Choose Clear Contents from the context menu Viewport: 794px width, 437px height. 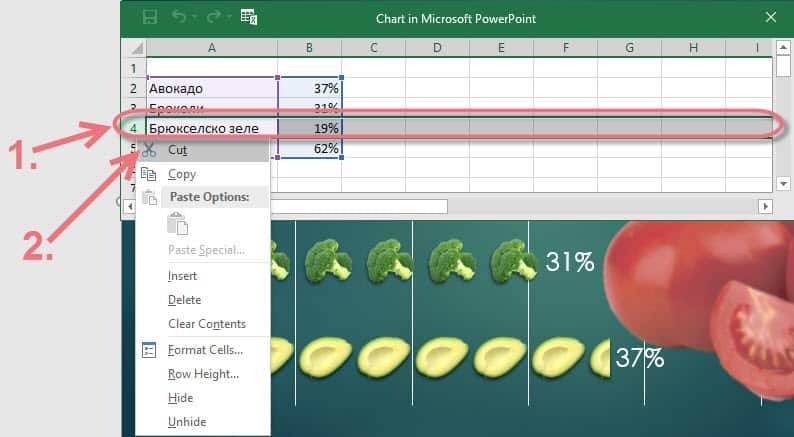pyautogui.click(x=203, y=324)
